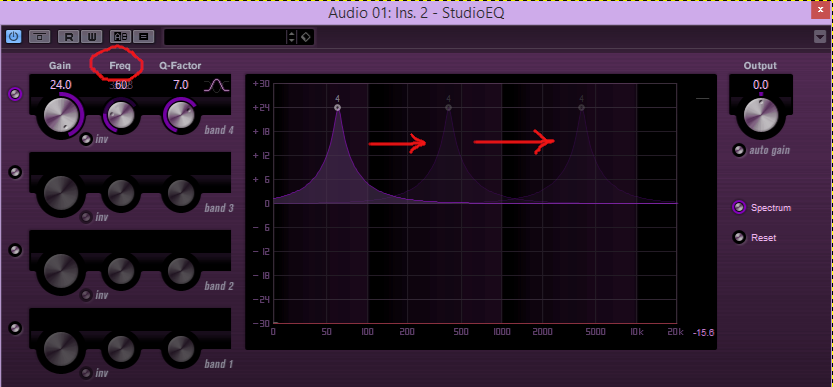Grab band 4 handle at curve peak
The image size is (833, 387).
pyautogui.click(x=337, y=107)
